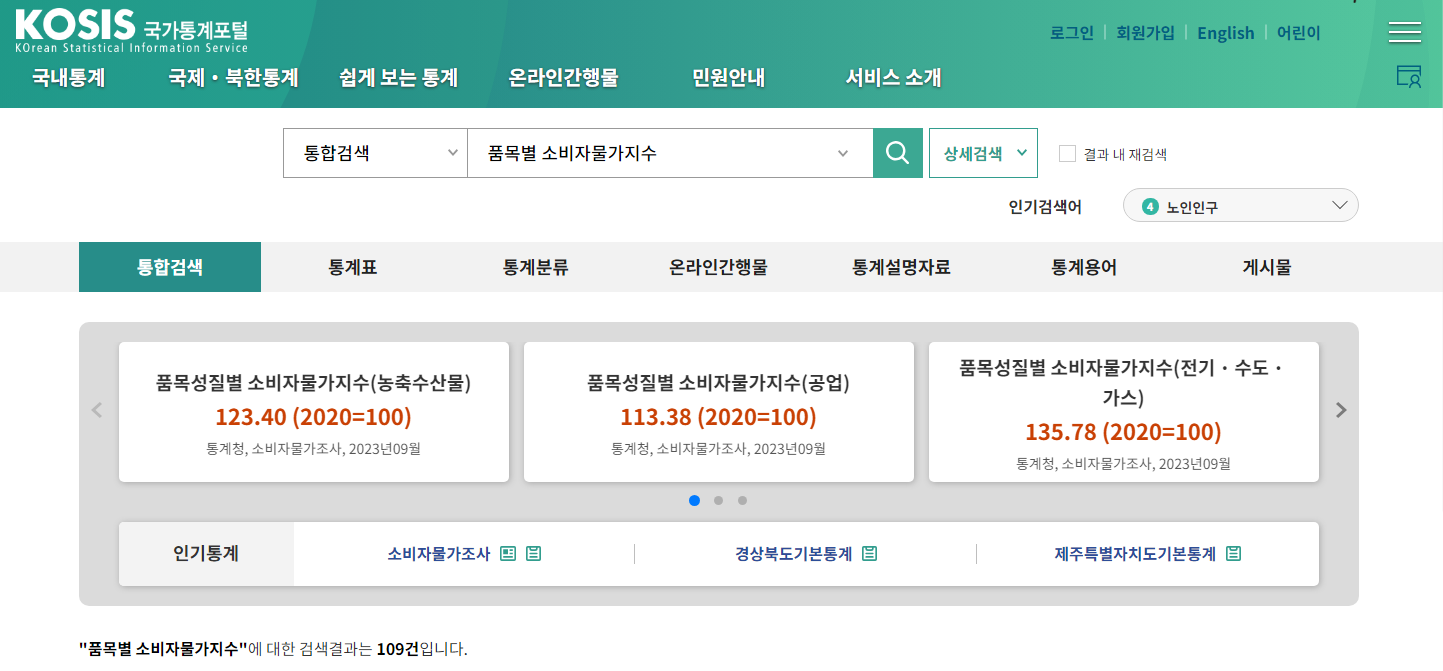
Task: Click the 로그인 link
Action: click(1072, 33)
